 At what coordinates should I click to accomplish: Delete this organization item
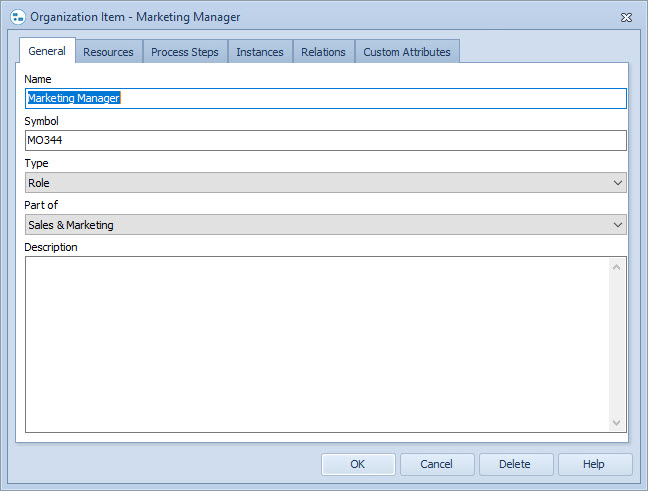pos(515,464)
